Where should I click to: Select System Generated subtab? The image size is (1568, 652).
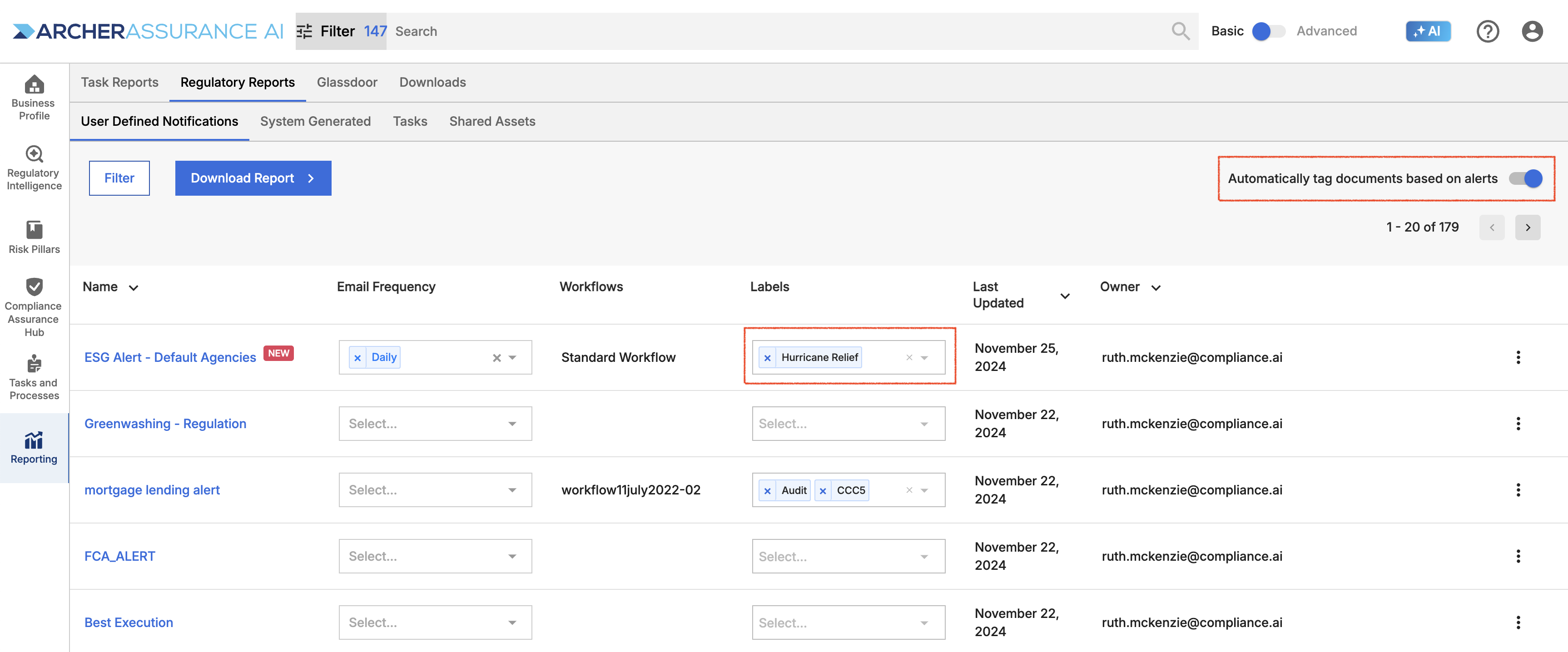[x=315, y=122]
